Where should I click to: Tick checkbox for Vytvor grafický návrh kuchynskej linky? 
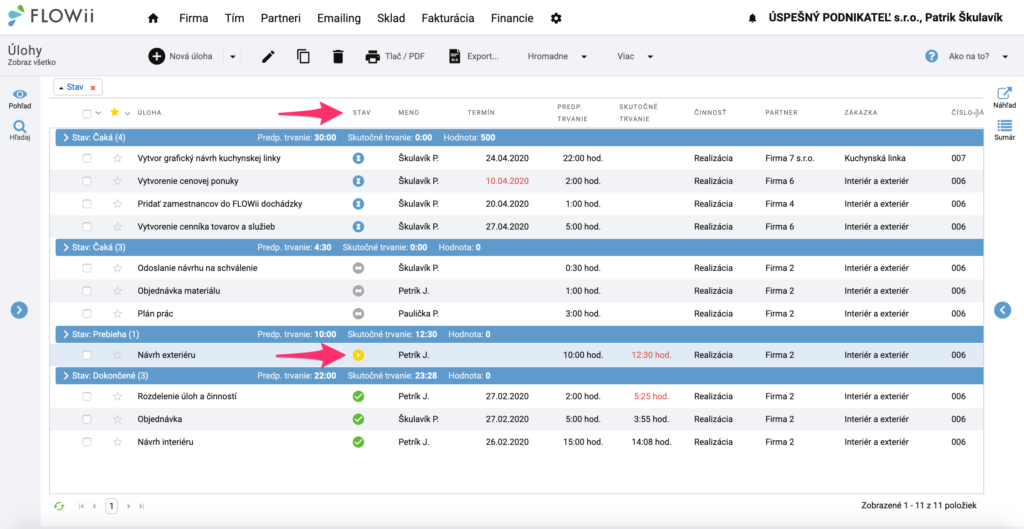87,158
